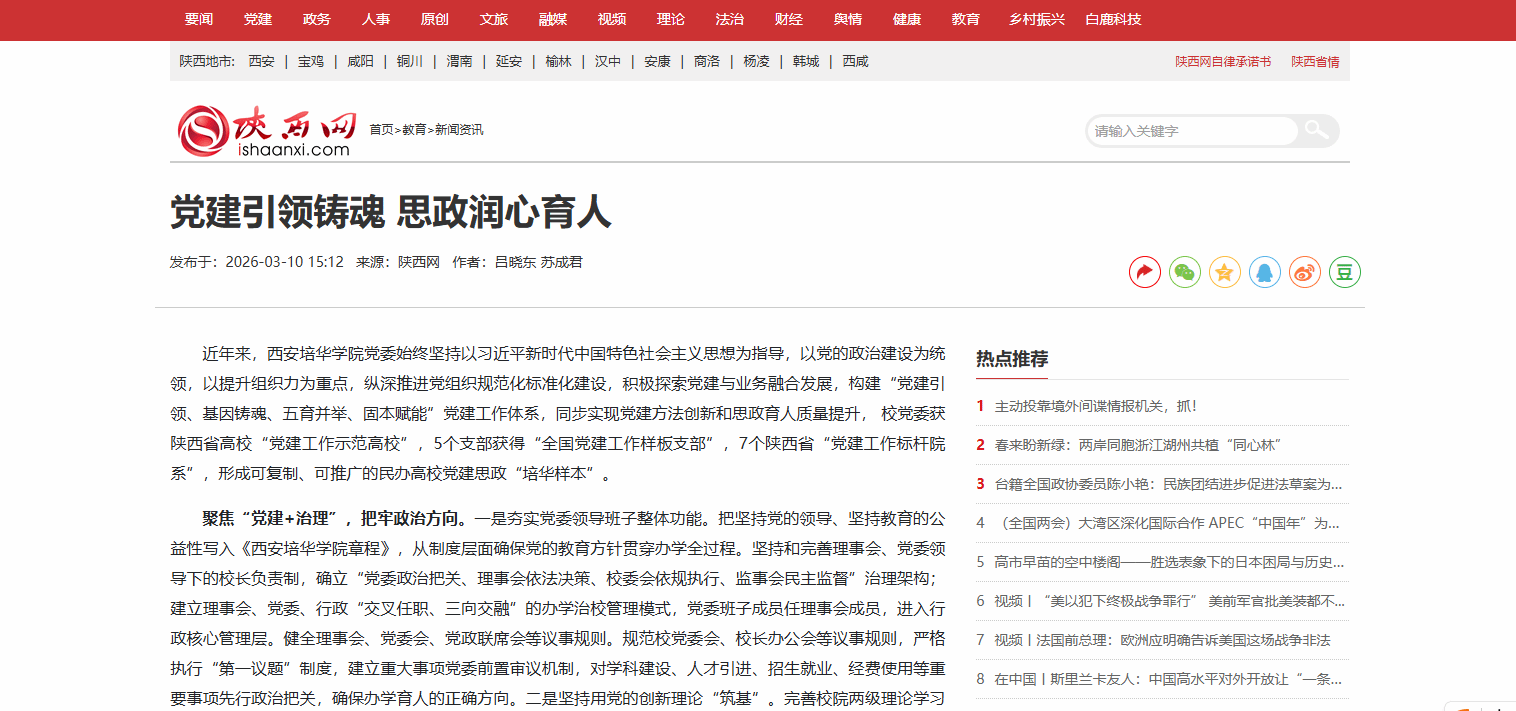Screen dimensions: 1516x711
Task: Open hot article about 法国前总理
Action: click(x=1162, y=640)
